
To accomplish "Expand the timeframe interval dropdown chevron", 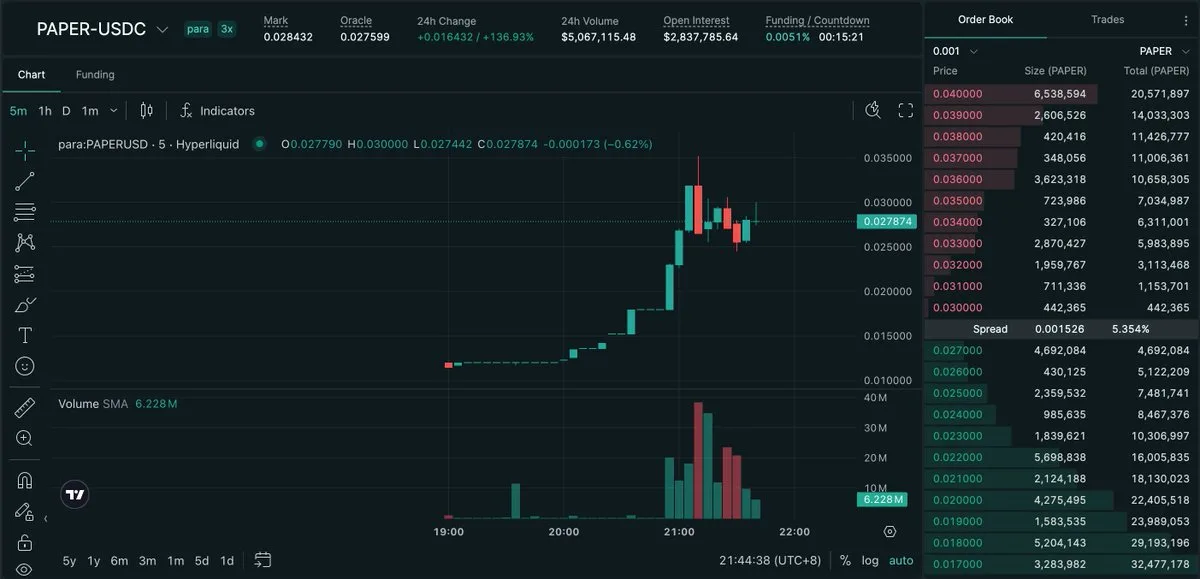I will point(114,111).
